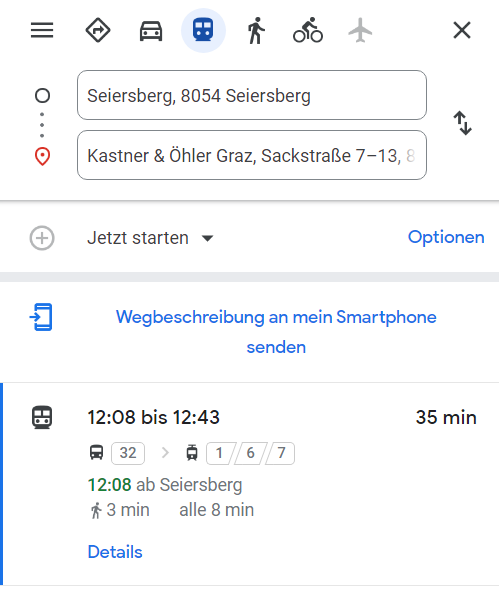Screen dimensions: 499x591
Task: Select public transit train mode
Action: [x=204, y=30]
